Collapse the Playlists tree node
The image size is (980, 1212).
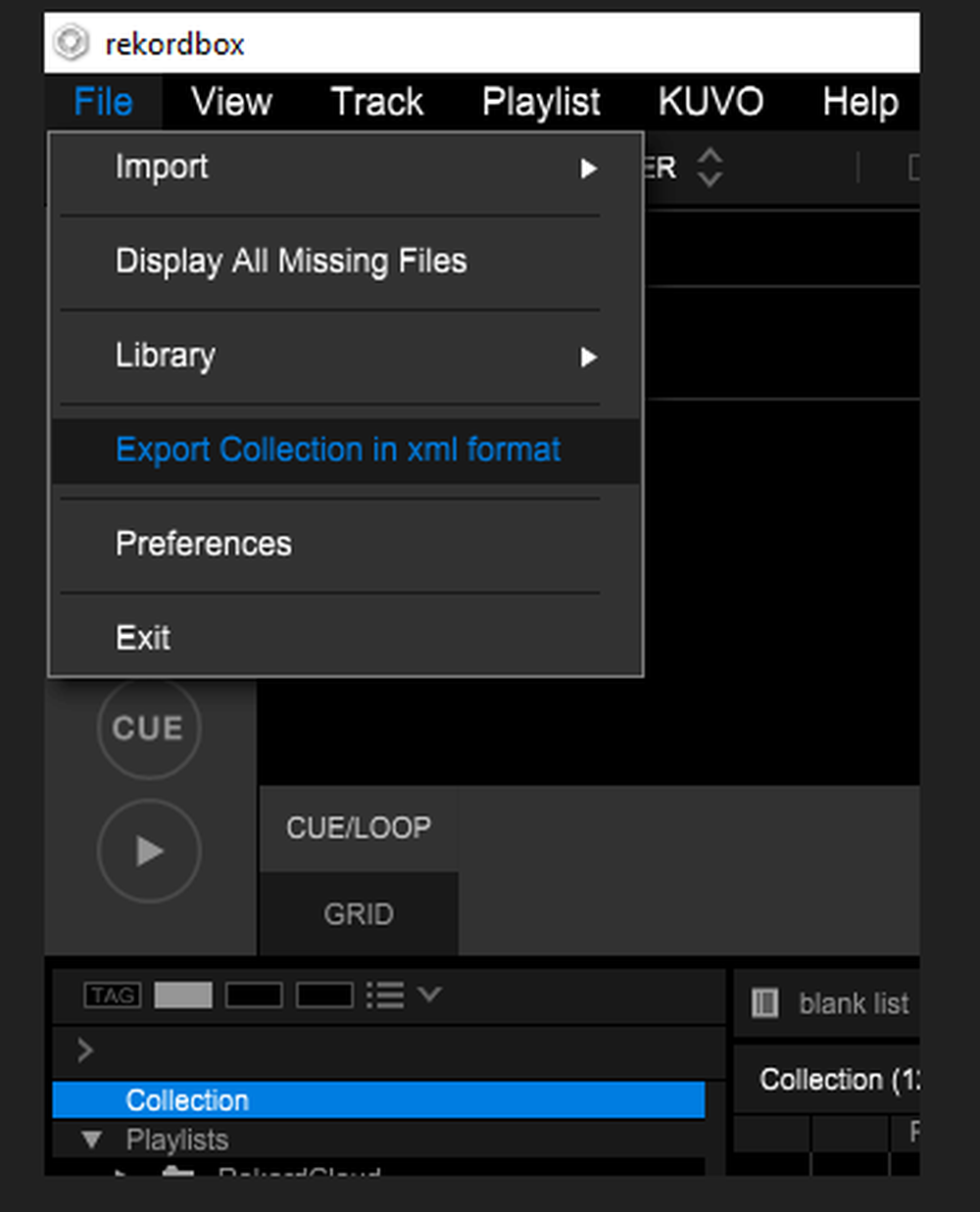point(92,1140)
